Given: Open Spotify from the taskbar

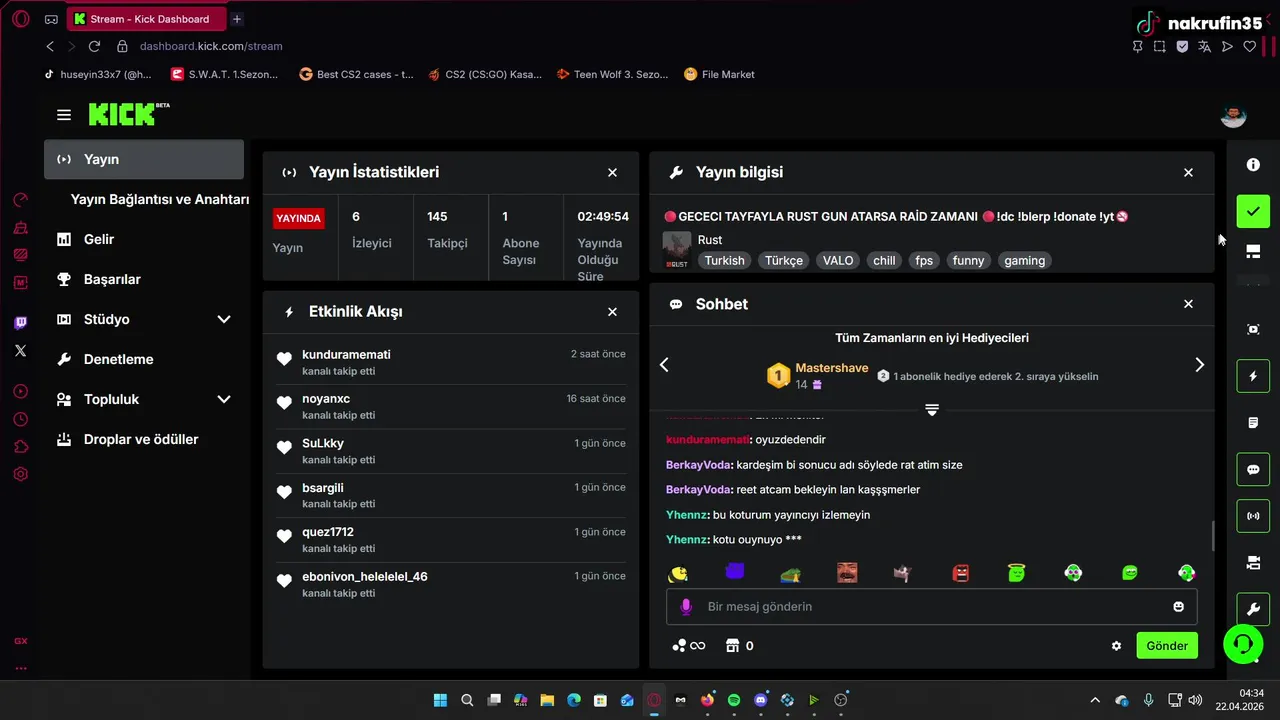Looking at the screenshot, I should click(x=734, y=700).
